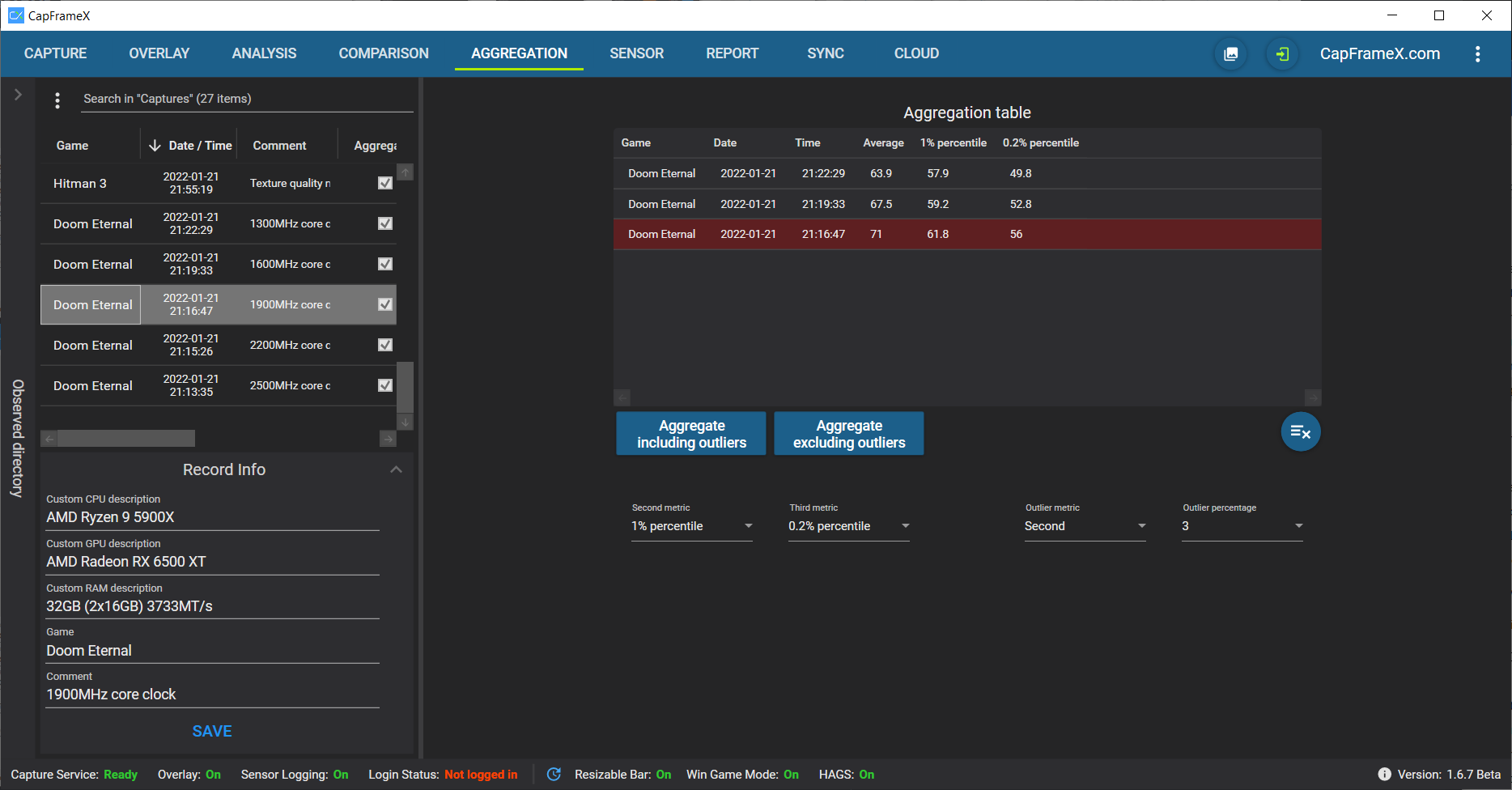Switch to the REPORT tab
The image size is (1512, 790).
point(732,53)
